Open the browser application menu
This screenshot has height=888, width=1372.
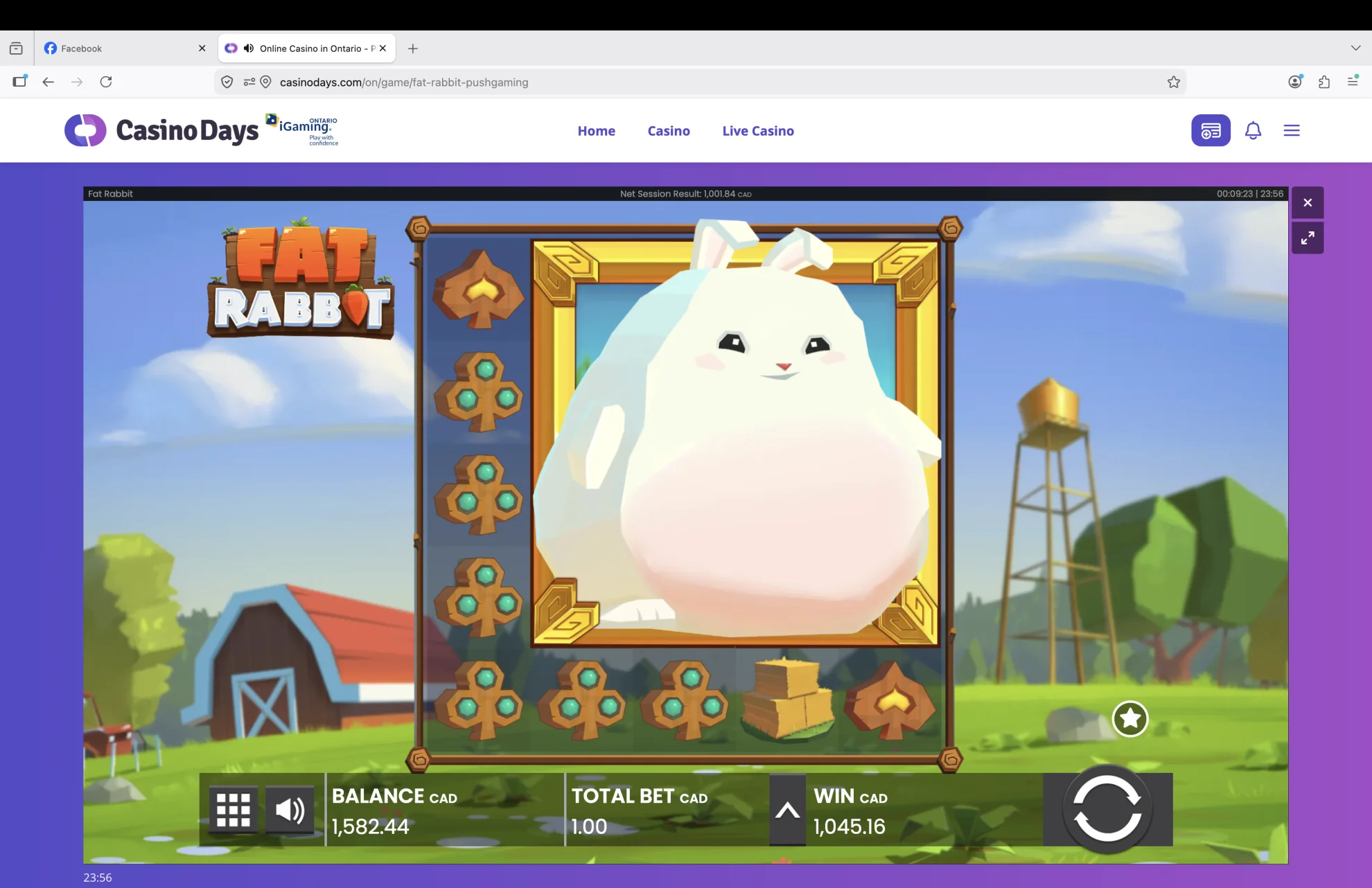[x=1353, y=81]
